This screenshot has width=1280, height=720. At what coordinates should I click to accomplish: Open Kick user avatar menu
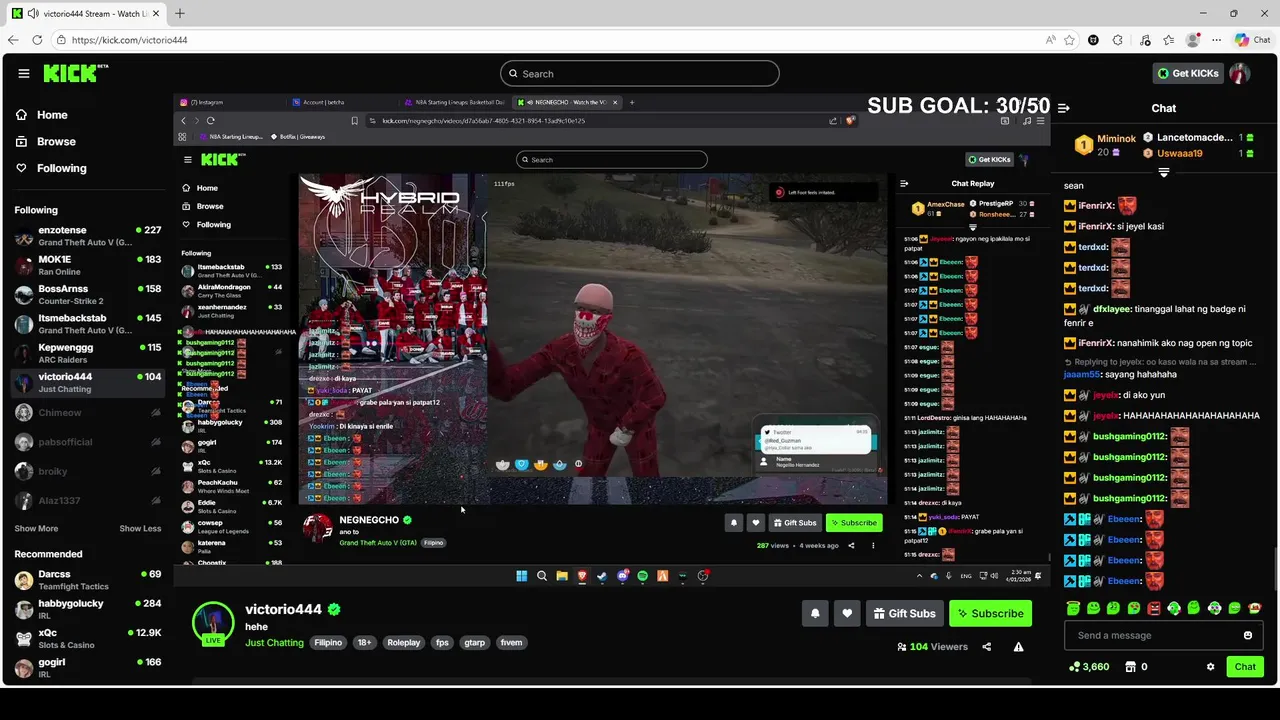coord(1240,73)
